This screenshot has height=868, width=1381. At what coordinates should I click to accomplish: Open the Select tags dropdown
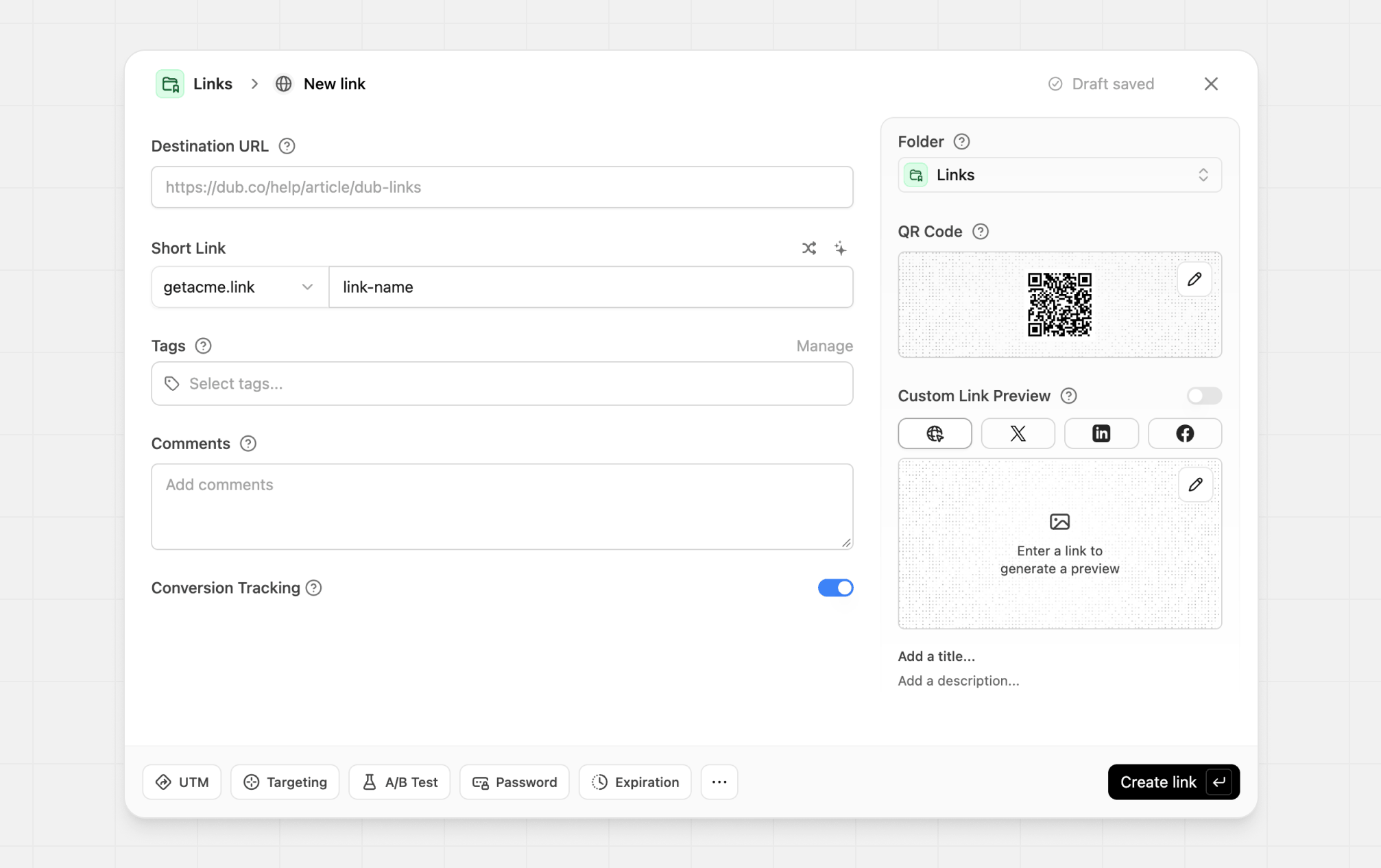pos(502,384)
